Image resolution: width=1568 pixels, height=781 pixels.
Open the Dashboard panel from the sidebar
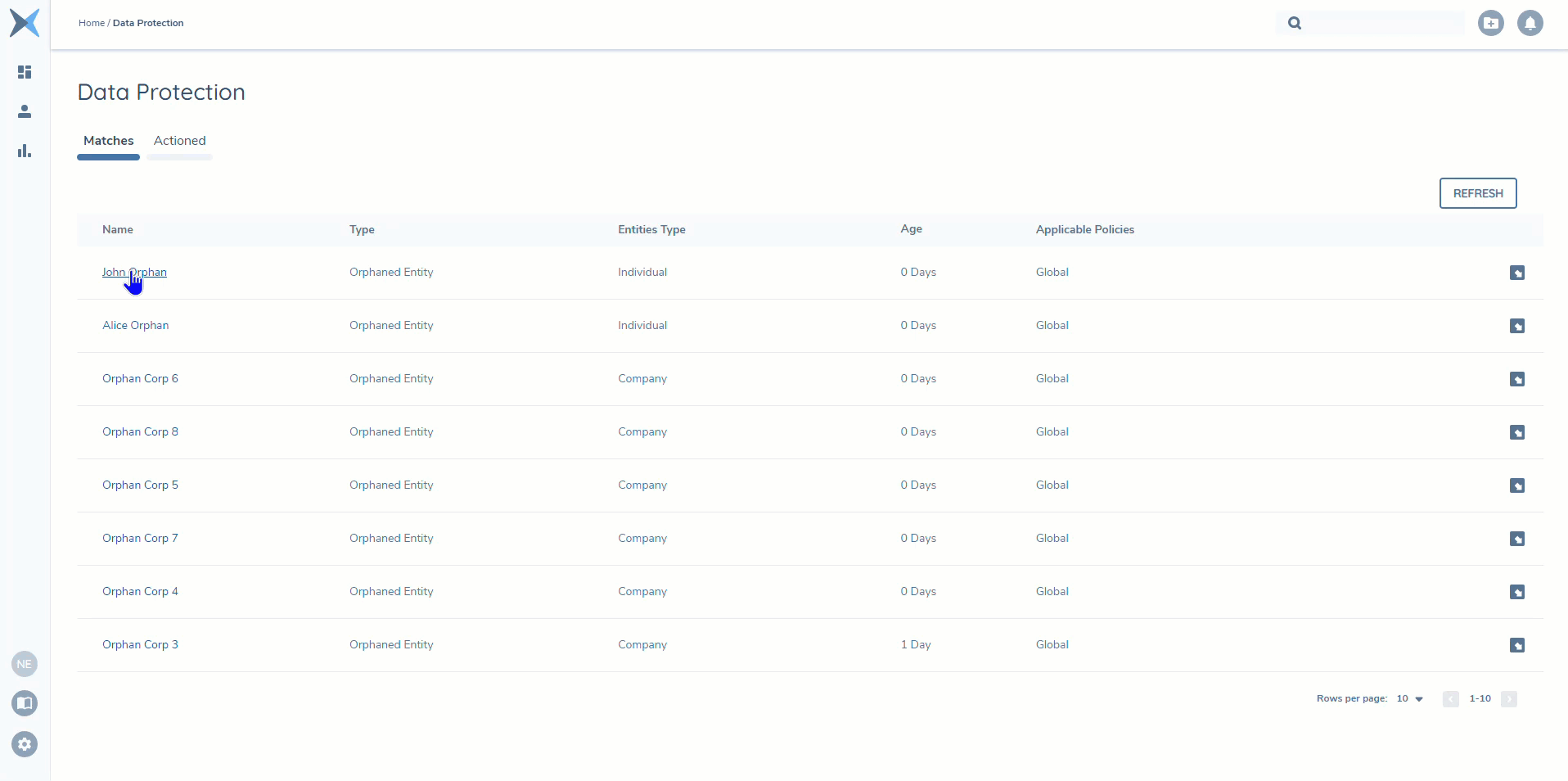(25, 72)
